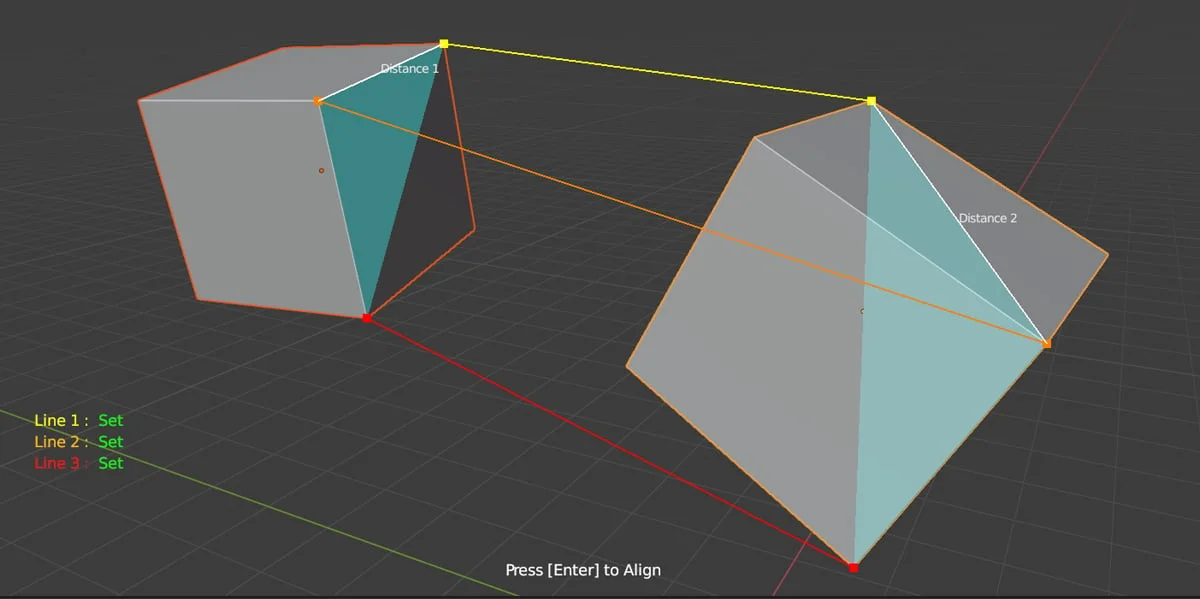Click the left cube's origin dot
This screenshot has width=1200, height=599.
pyautogui.click(x=321, y=171)
